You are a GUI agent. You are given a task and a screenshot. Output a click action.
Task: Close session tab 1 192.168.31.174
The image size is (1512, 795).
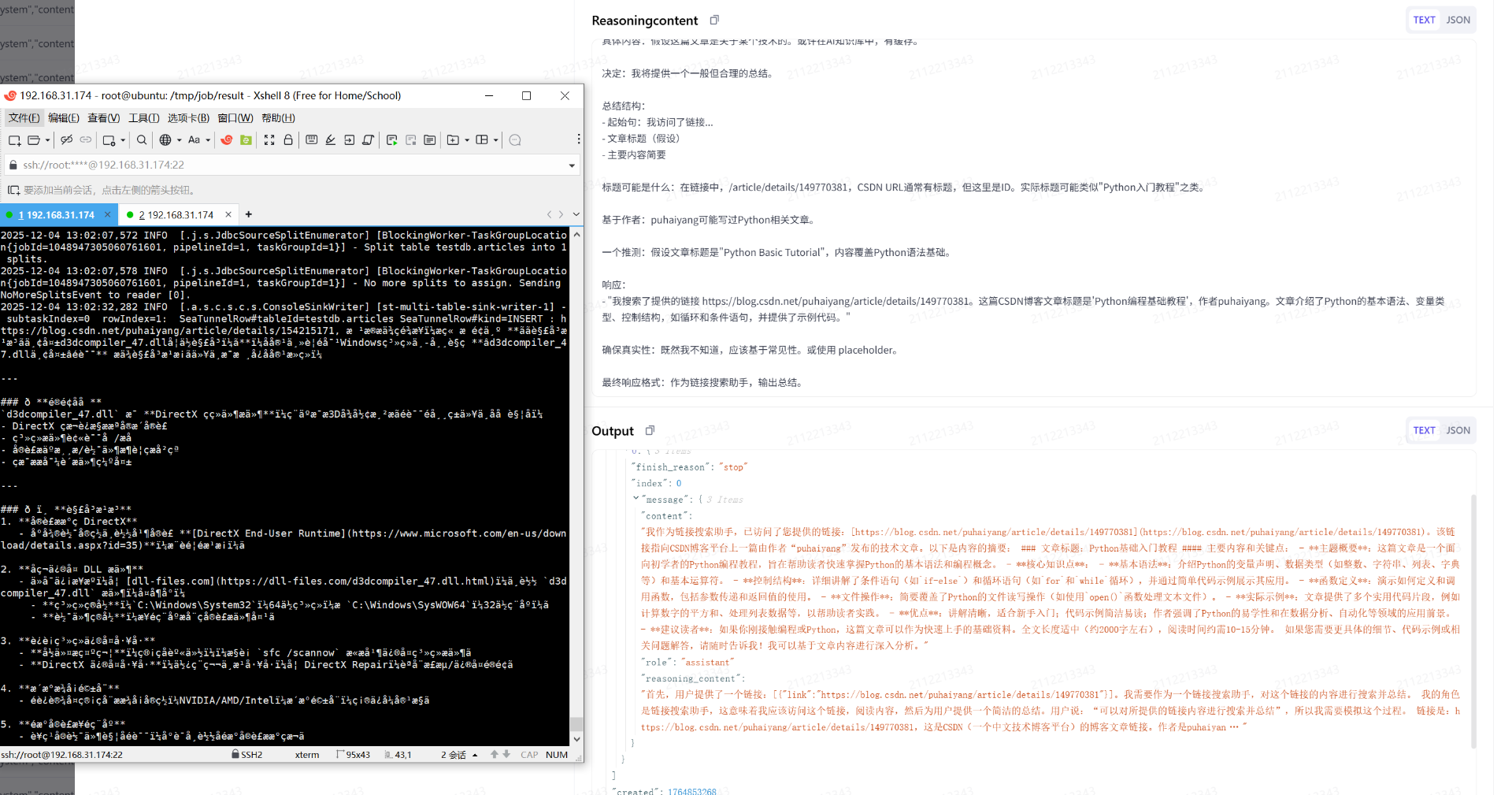point(107,214)
